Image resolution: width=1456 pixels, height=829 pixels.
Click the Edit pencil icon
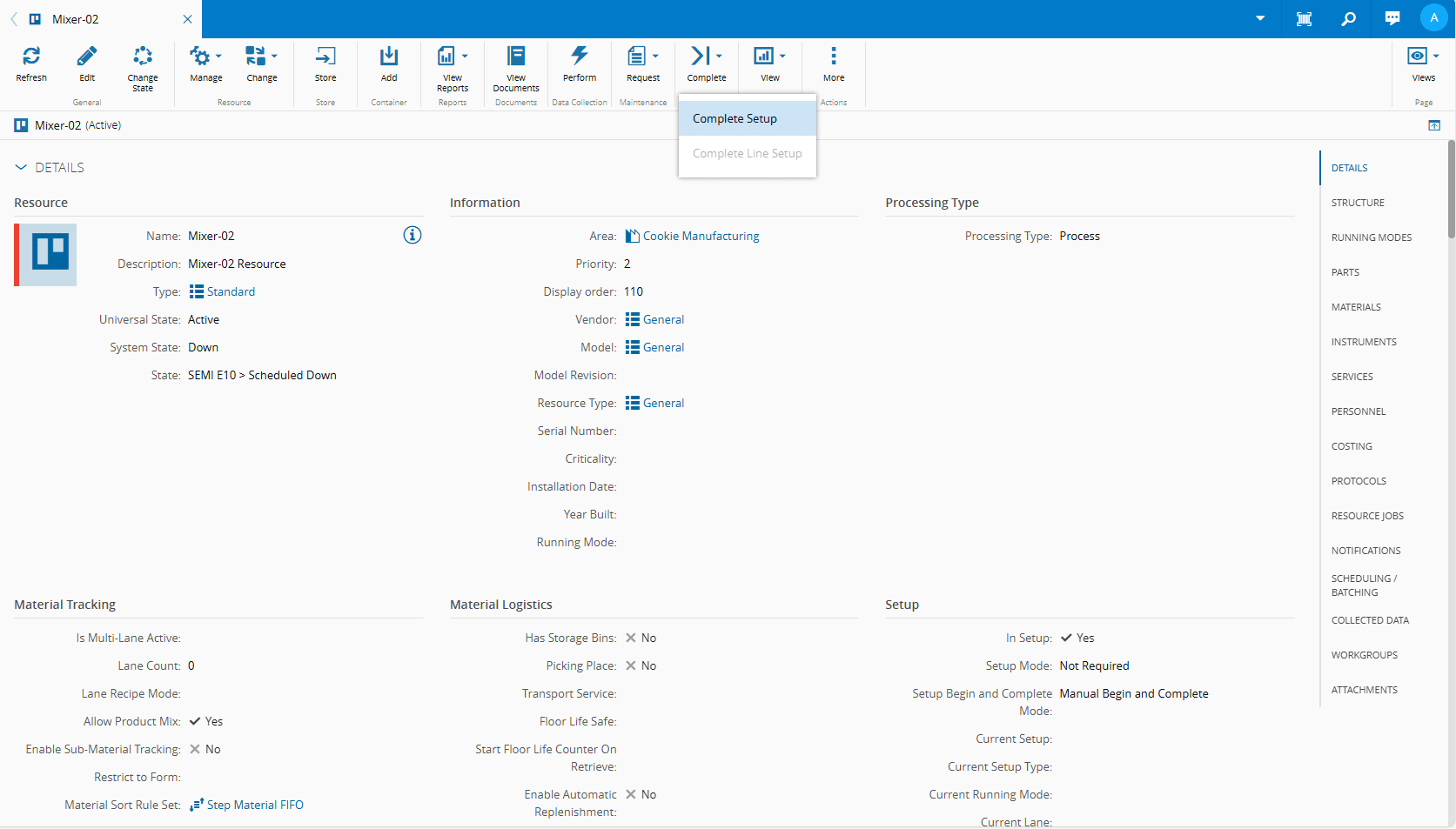click(x=87, y=57)
